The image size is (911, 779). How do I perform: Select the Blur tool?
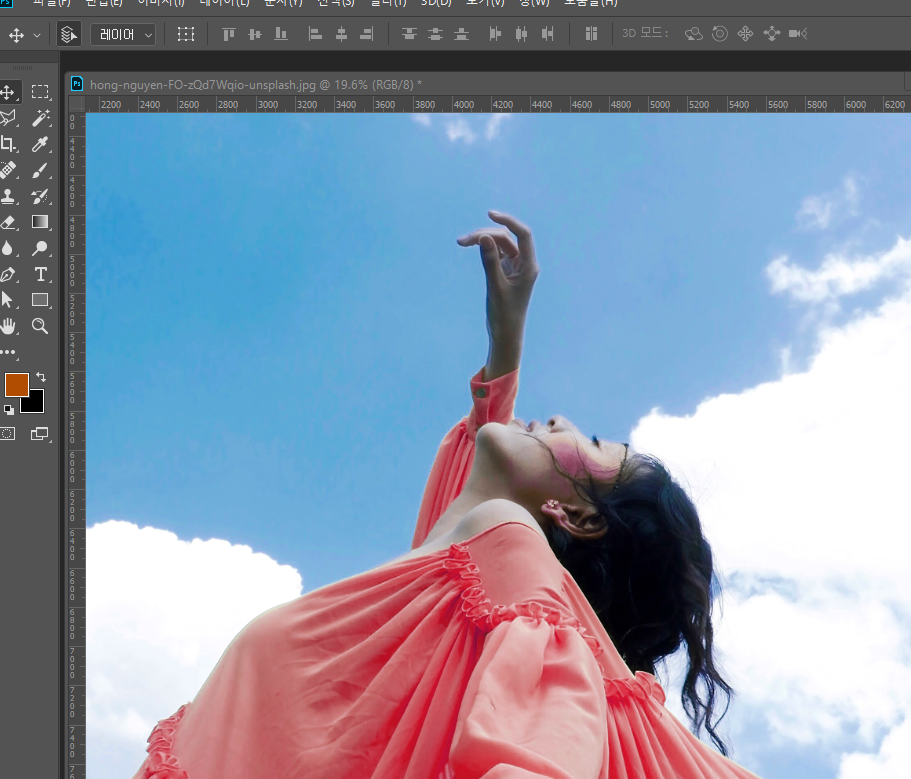pyautogui.click(x=8, y=248)
